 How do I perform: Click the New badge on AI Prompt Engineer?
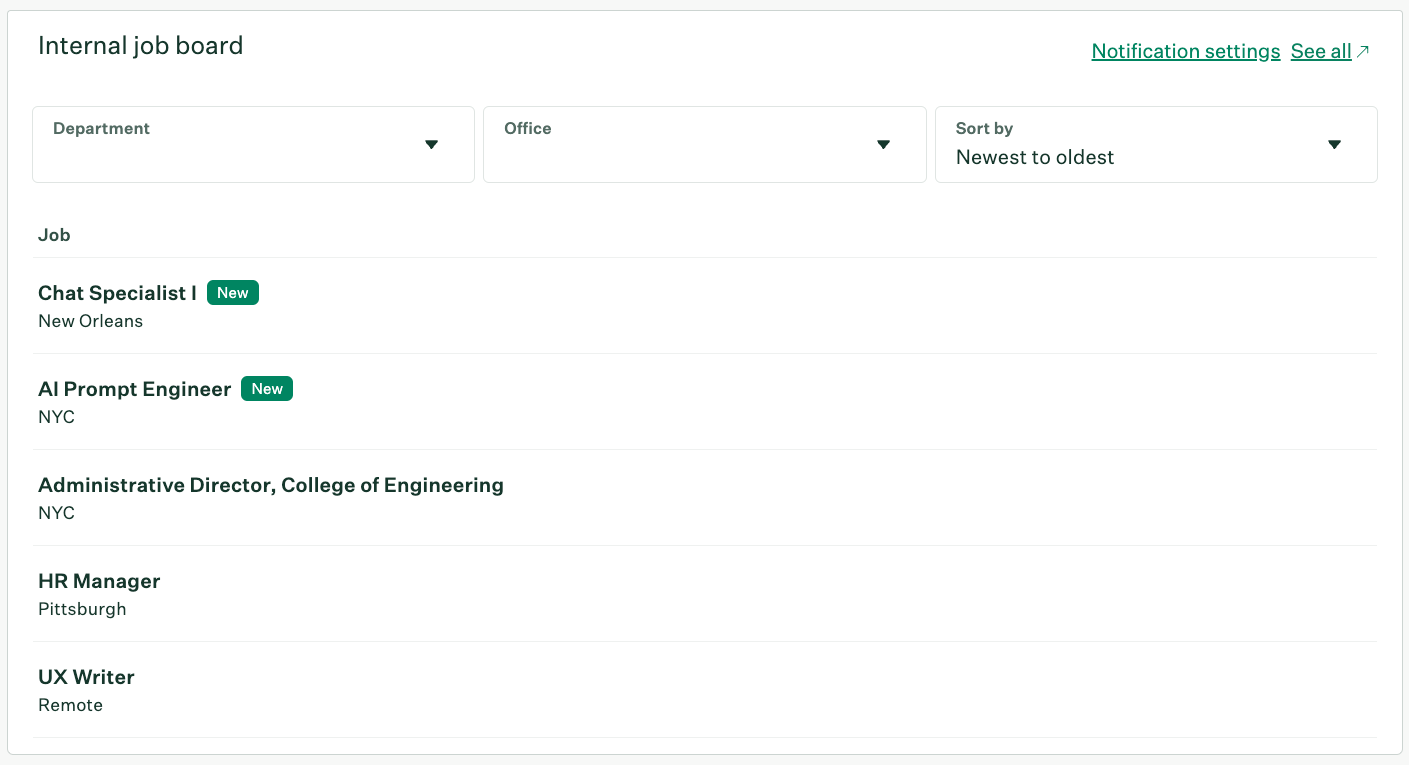click(x=267, y=389)
